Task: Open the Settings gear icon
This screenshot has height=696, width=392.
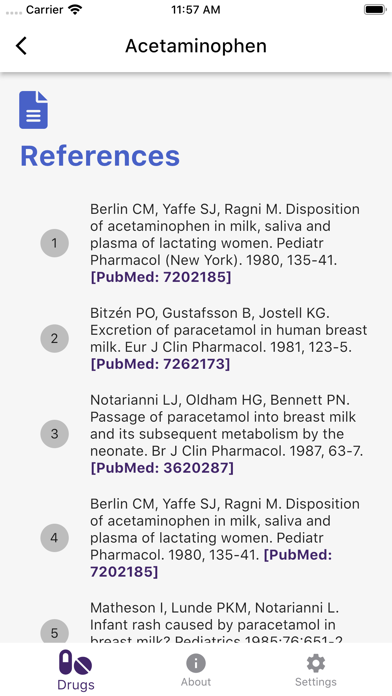Action: [316, 663]
